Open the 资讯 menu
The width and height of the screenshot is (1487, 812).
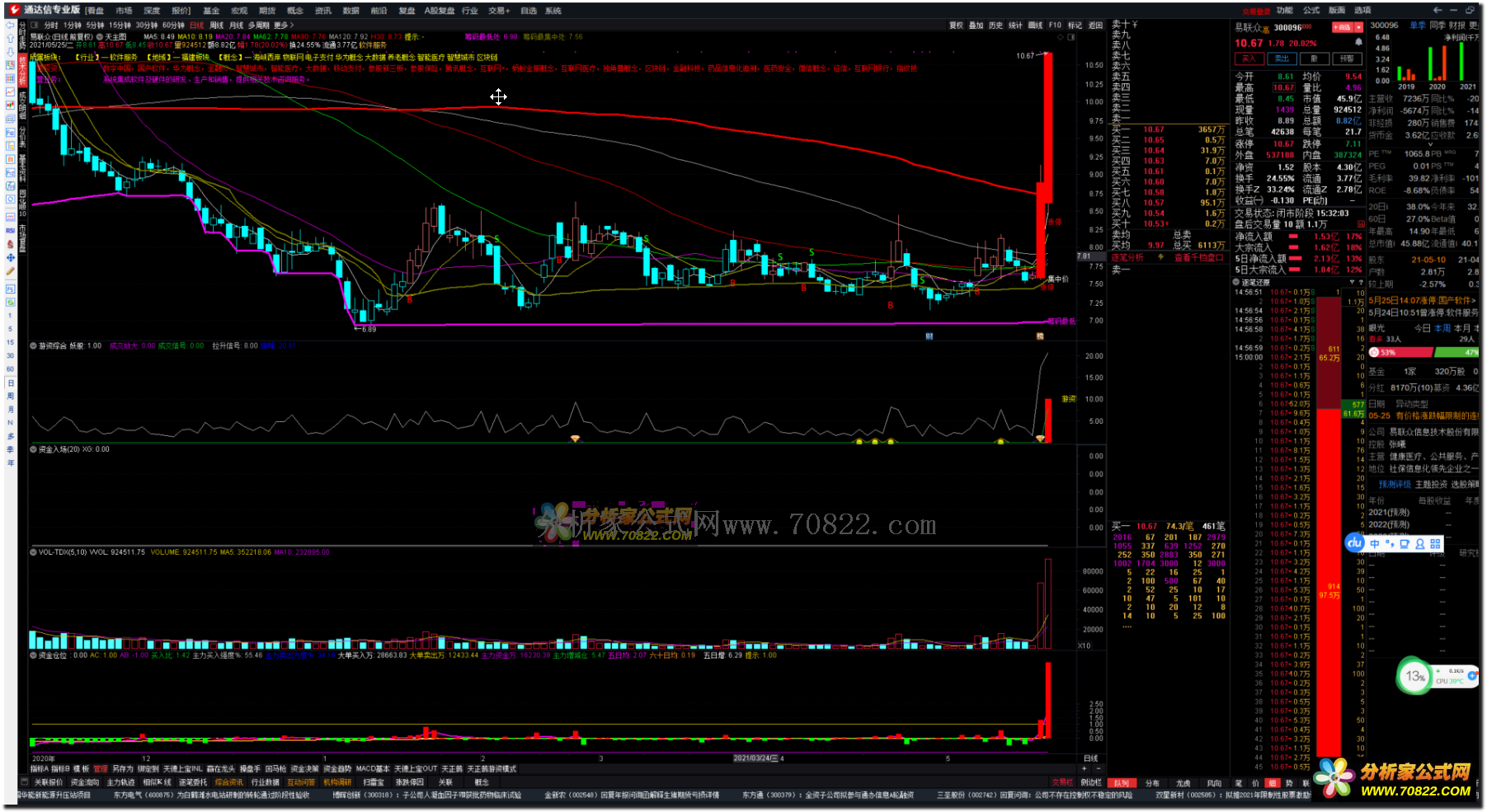(323, 11)
